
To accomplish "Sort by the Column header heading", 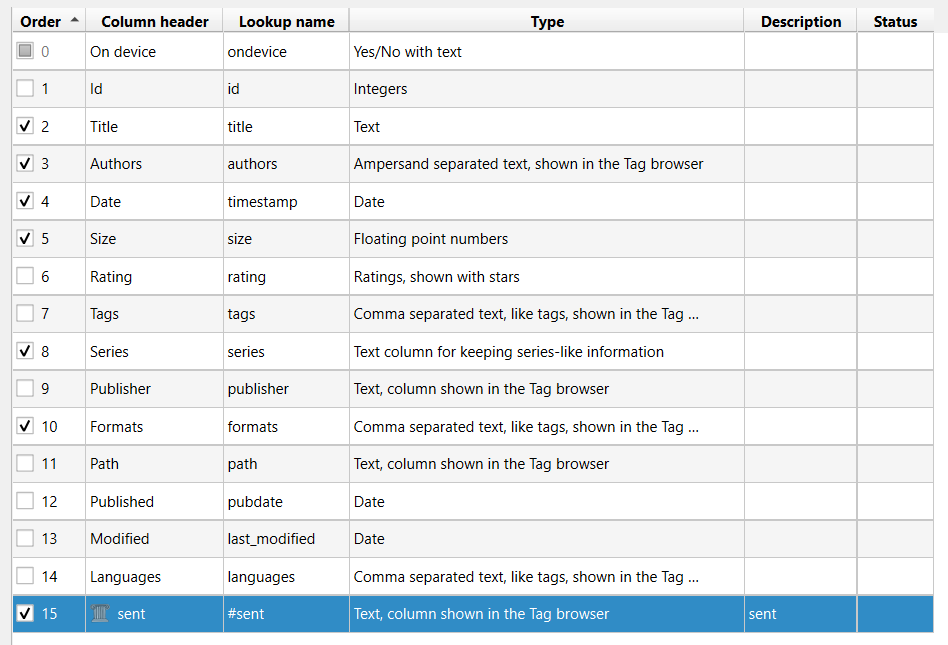I will [x=155, y=21].
